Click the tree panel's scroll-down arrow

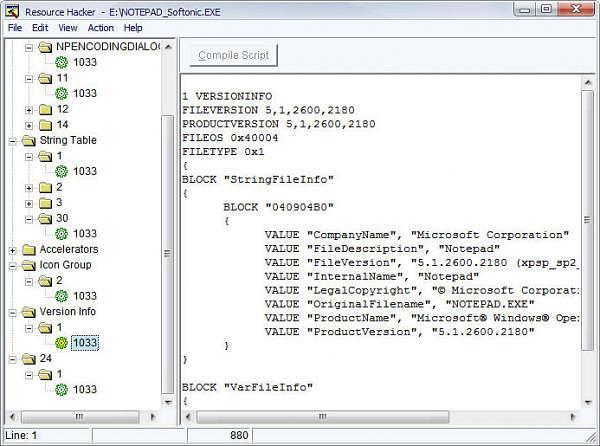tap(168, 402)
